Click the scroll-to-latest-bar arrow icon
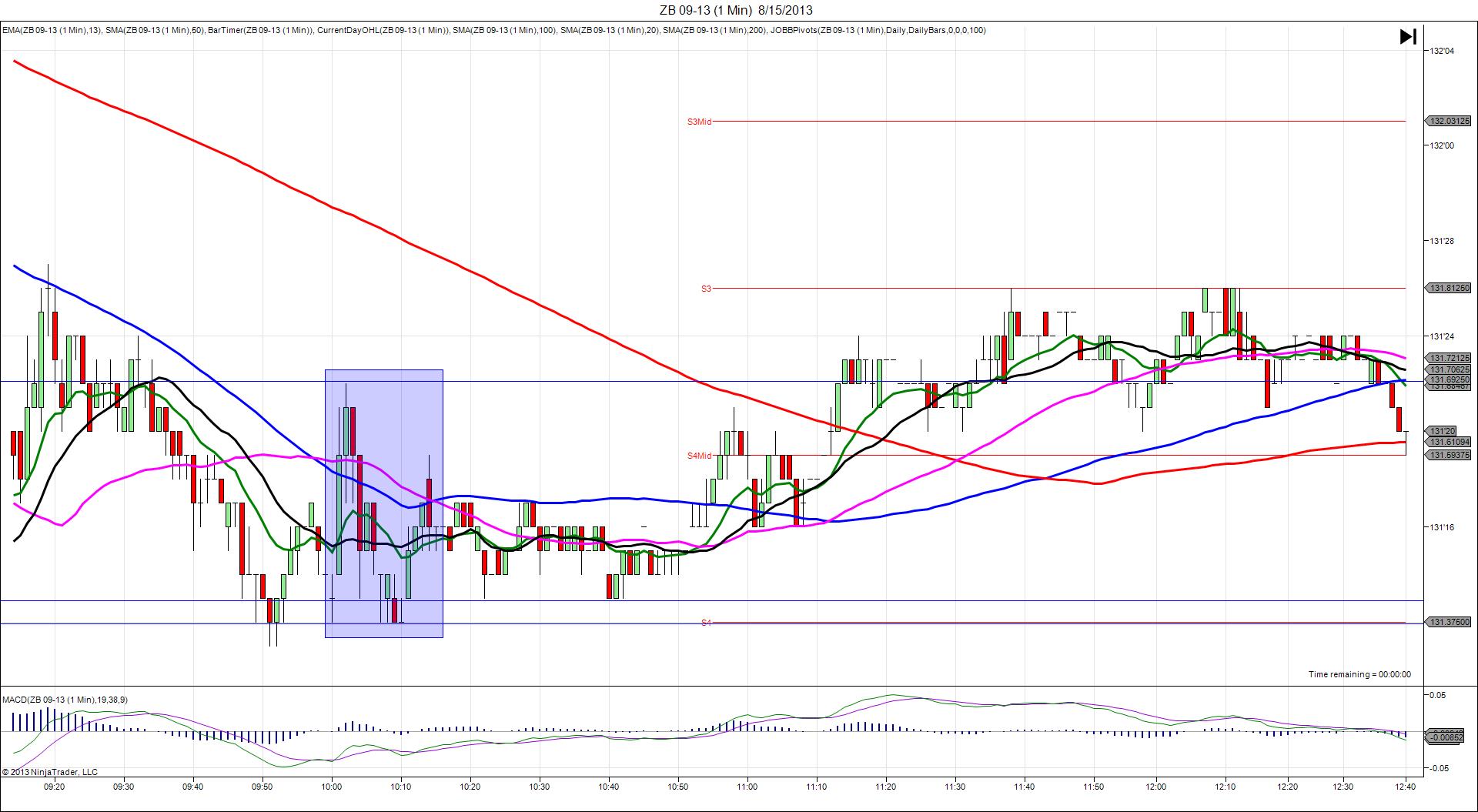Image resolution: width=1478 pixels, height=812 pixels. pos(1408,37)
